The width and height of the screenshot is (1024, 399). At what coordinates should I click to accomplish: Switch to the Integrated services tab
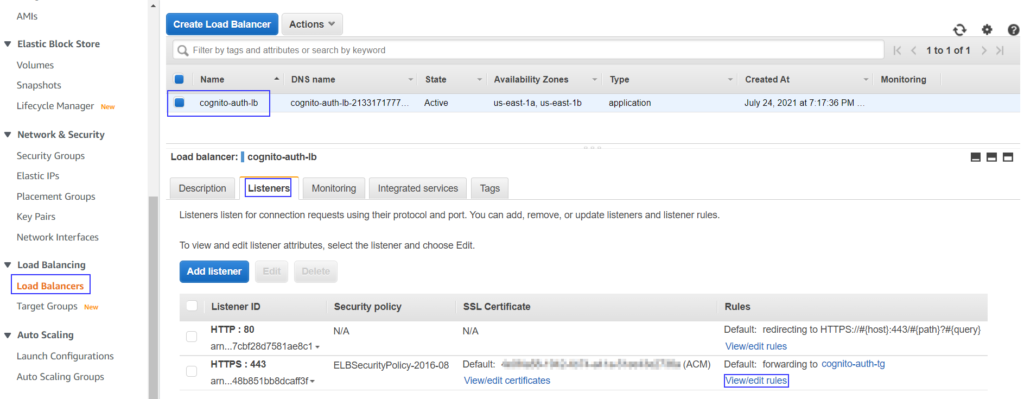(x=418, y=188)
